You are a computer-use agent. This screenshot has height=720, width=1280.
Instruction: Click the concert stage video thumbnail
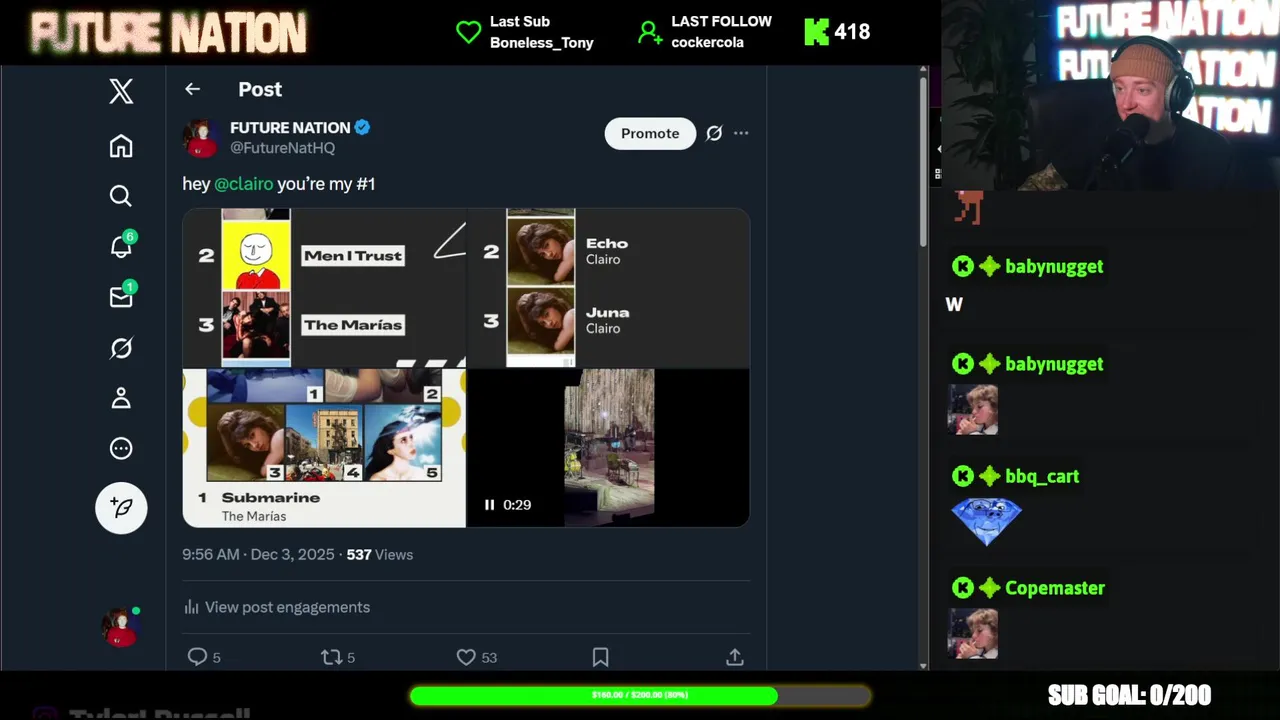tap(609, 448)
